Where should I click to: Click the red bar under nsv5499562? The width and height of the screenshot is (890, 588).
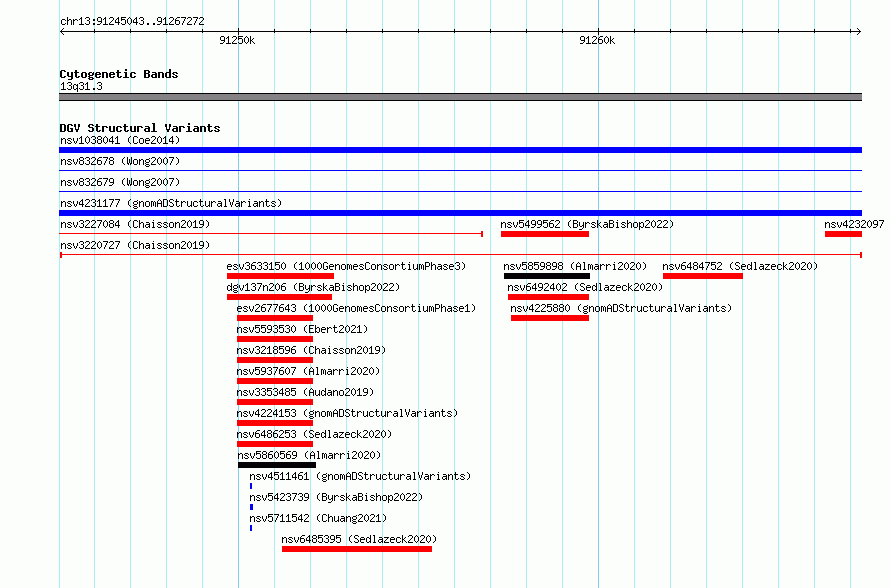pyautogui.click(x=545, y=234)
